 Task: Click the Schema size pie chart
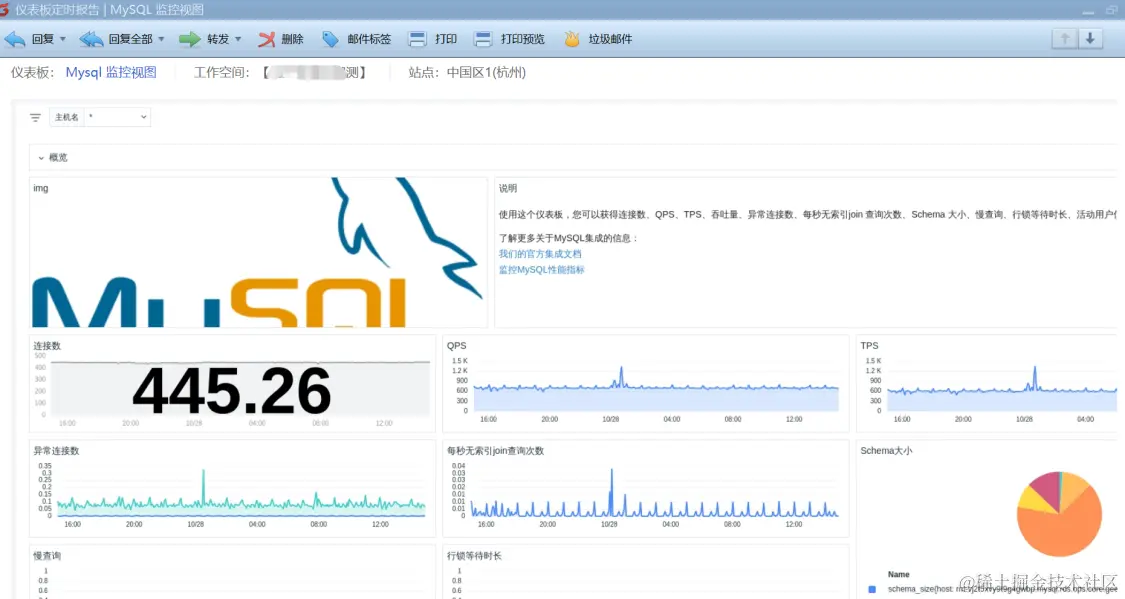pyautogui.click(x=1059, y=514)
